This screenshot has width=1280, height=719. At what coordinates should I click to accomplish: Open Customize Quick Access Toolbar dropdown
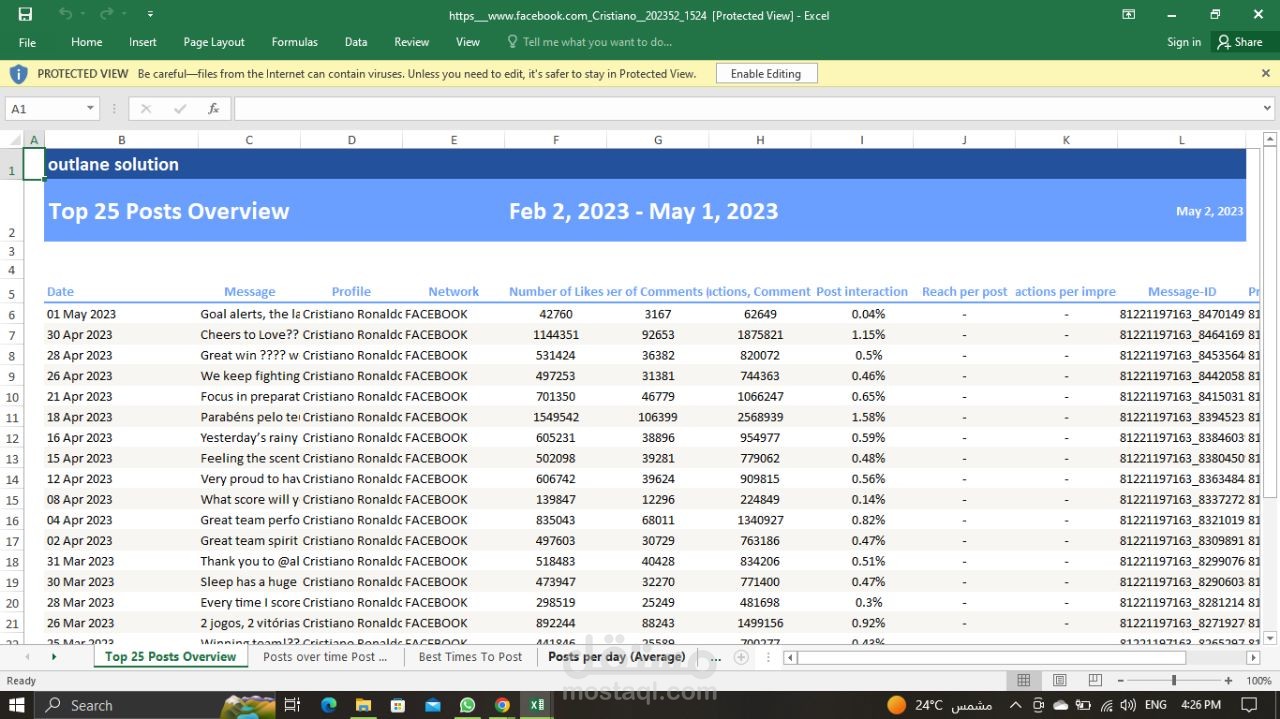[150, 14]
